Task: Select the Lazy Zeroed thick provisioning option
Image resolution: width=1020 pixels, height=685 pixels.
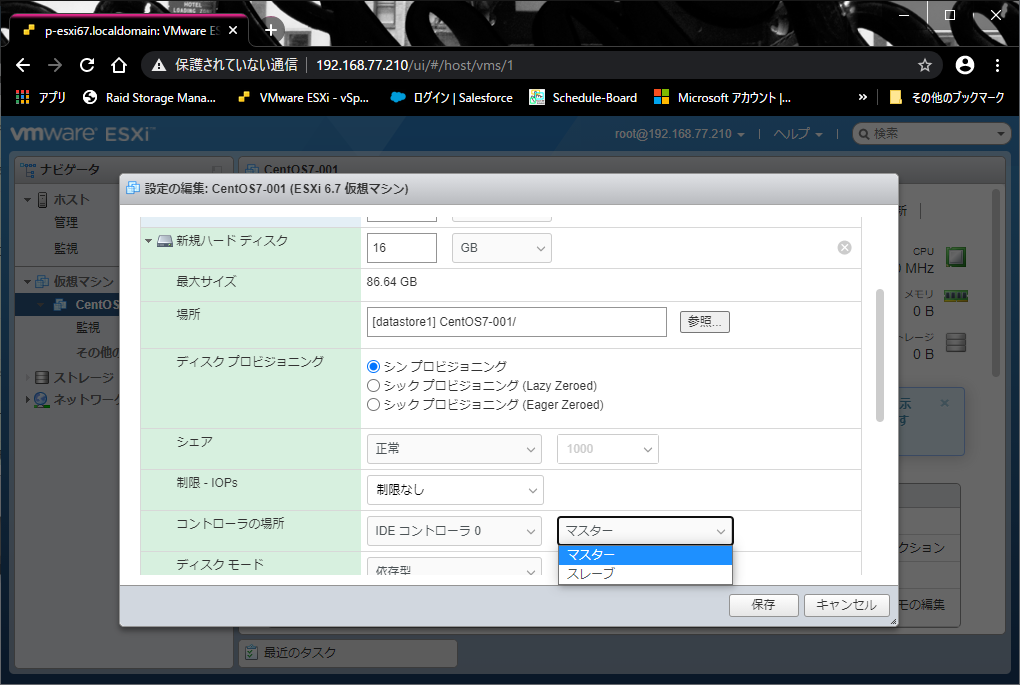Action: [x=373, y=386]
